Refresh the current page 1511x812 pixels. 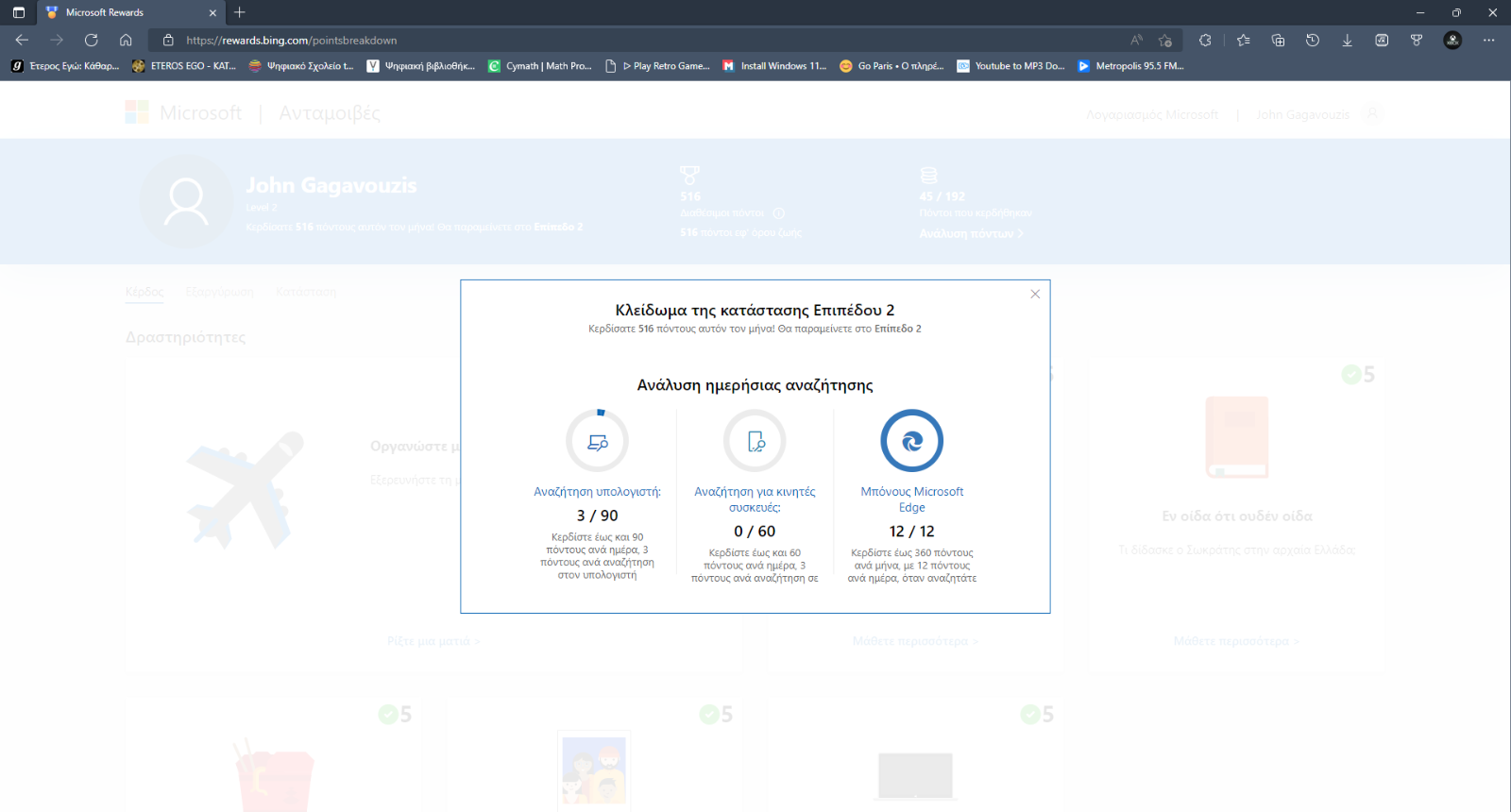[x=91, y=40]
